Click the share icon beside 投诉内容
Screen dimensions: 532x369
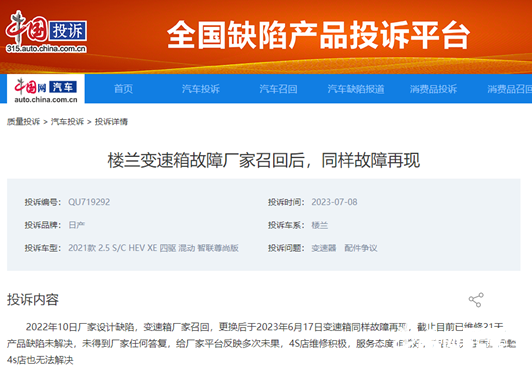[x=476, y=300]
